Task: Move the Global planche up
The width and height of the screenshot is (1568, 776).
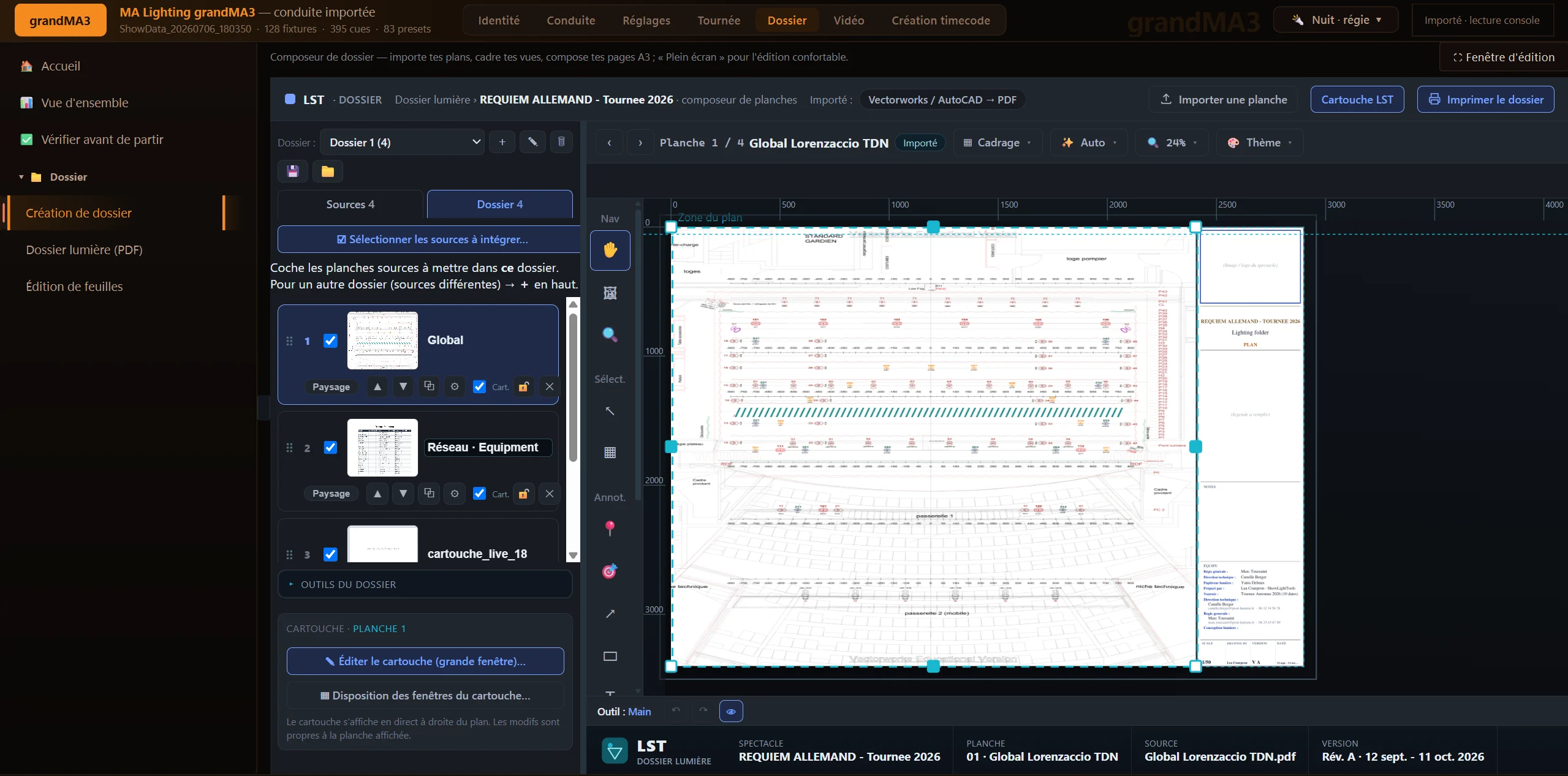Action: tap(377, 386)
